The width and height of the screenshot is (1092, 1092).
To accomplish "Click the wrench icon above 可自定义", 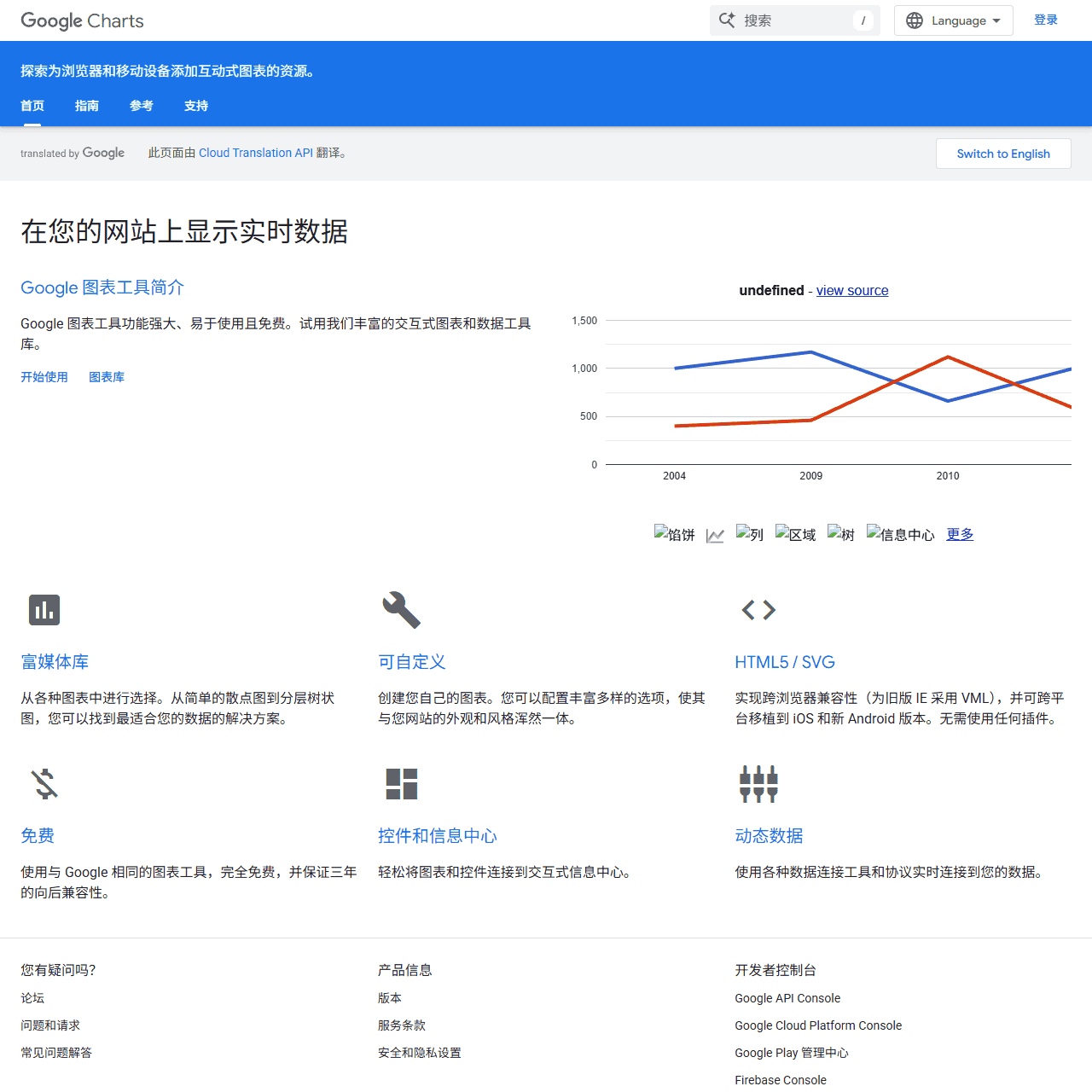I will click(x=401, y=609).
